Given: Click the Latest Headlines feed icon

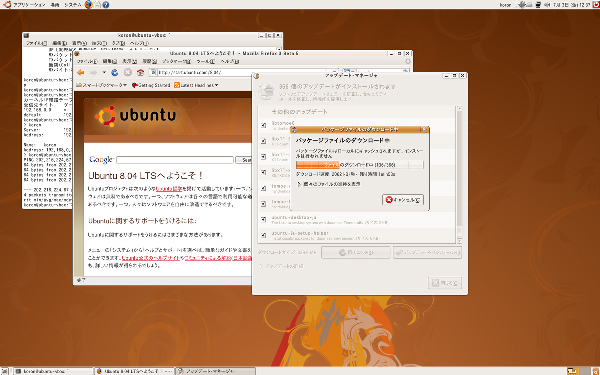Looking at the screenshot, I should click(177, 85).
